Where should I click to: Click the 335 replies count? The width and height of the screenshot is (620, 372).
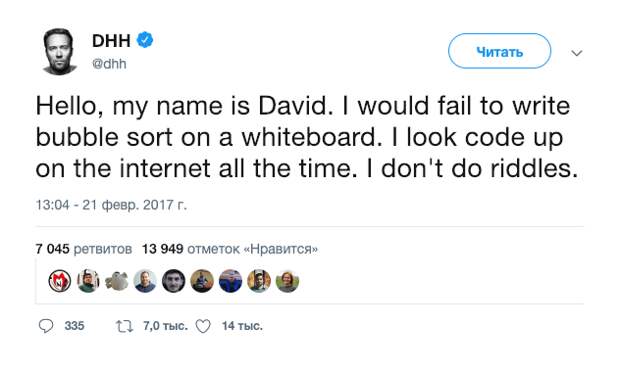[74, 326]
